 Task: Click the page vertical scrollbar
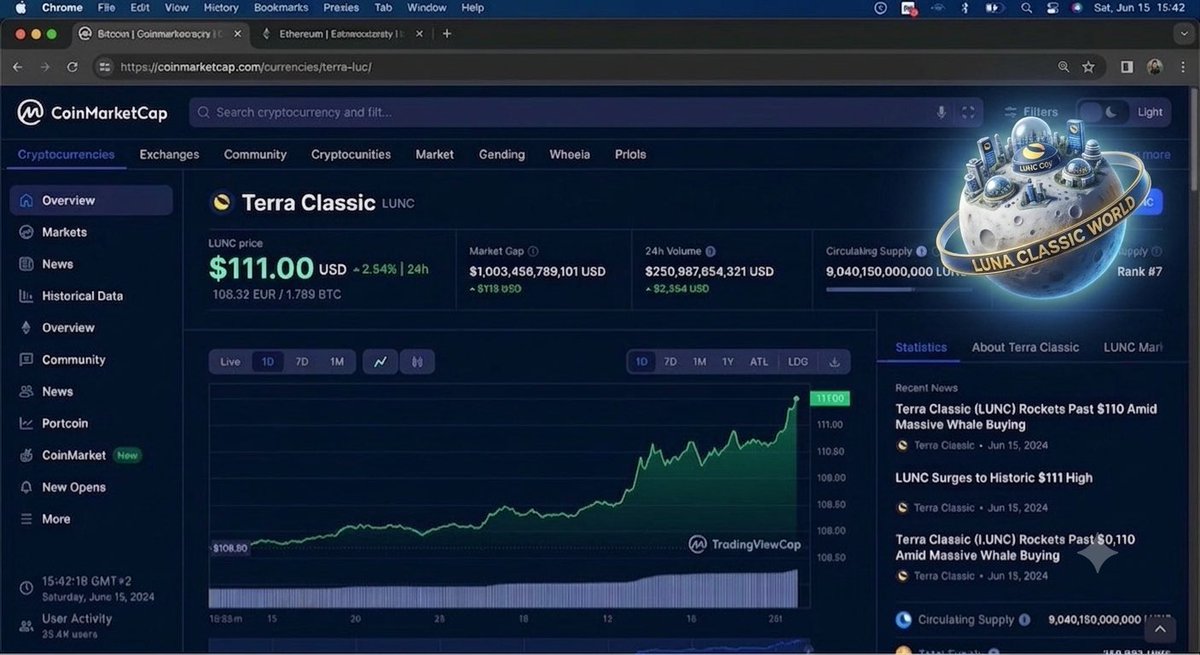click(x=1195, y=140)
